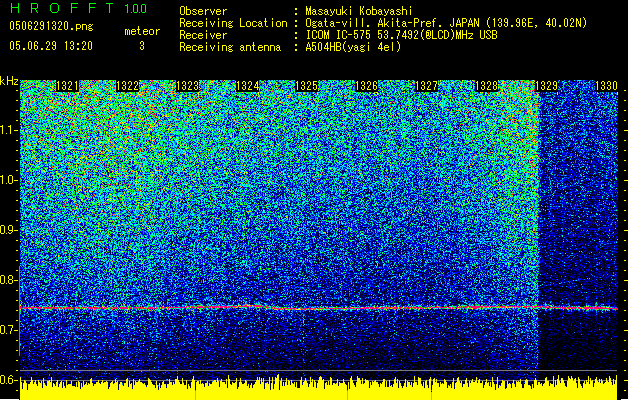Screen dimensions: 629x400
Task: Click the 0.8 kHz axis label
Action: pyautogui.click(x=8, y=280)
